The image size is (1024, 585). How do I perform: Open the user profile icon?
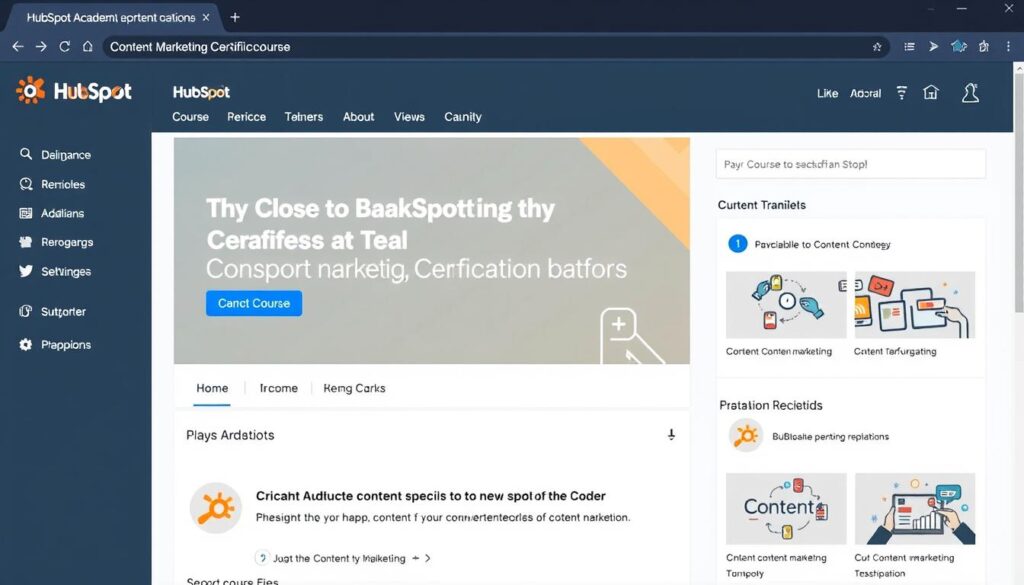pos(970,93)
